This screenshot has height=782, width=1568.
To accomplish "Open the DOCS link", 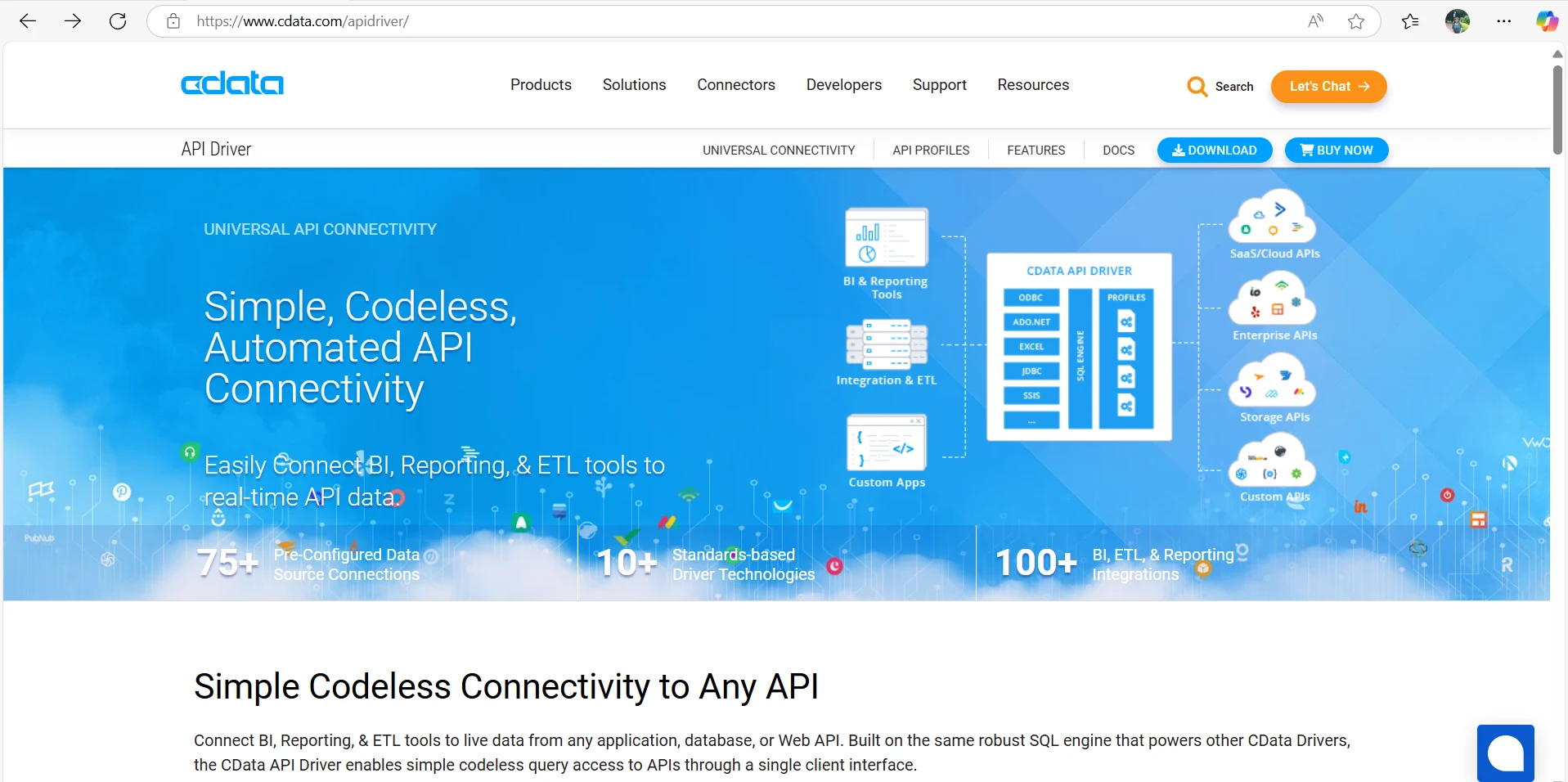I will click(1117, 150).
